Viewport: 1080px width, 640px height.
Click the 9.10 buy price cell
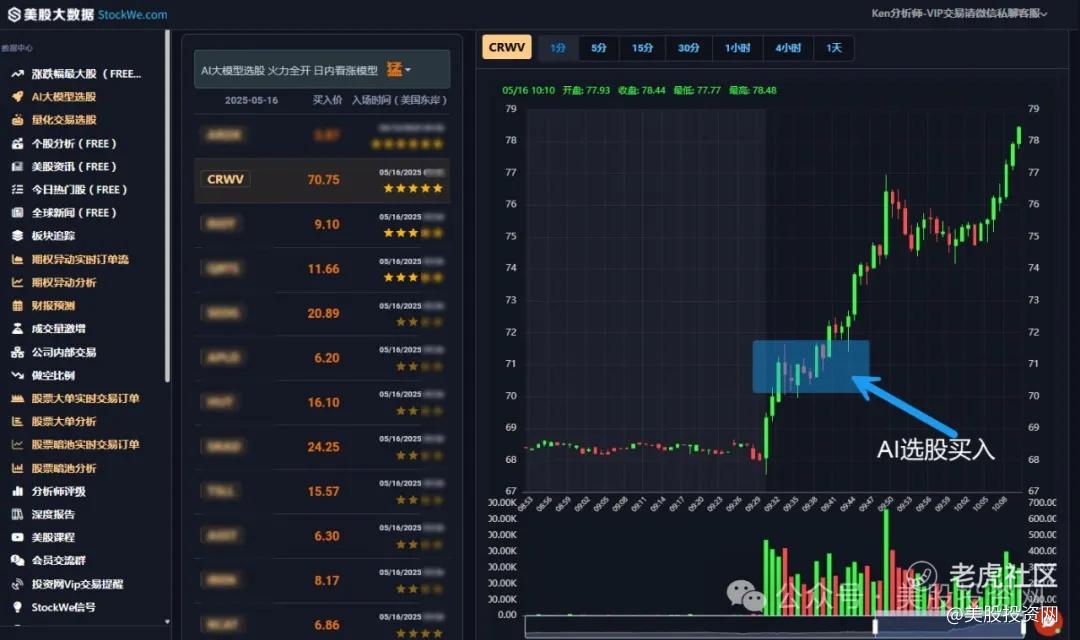[x=326, y=225]
